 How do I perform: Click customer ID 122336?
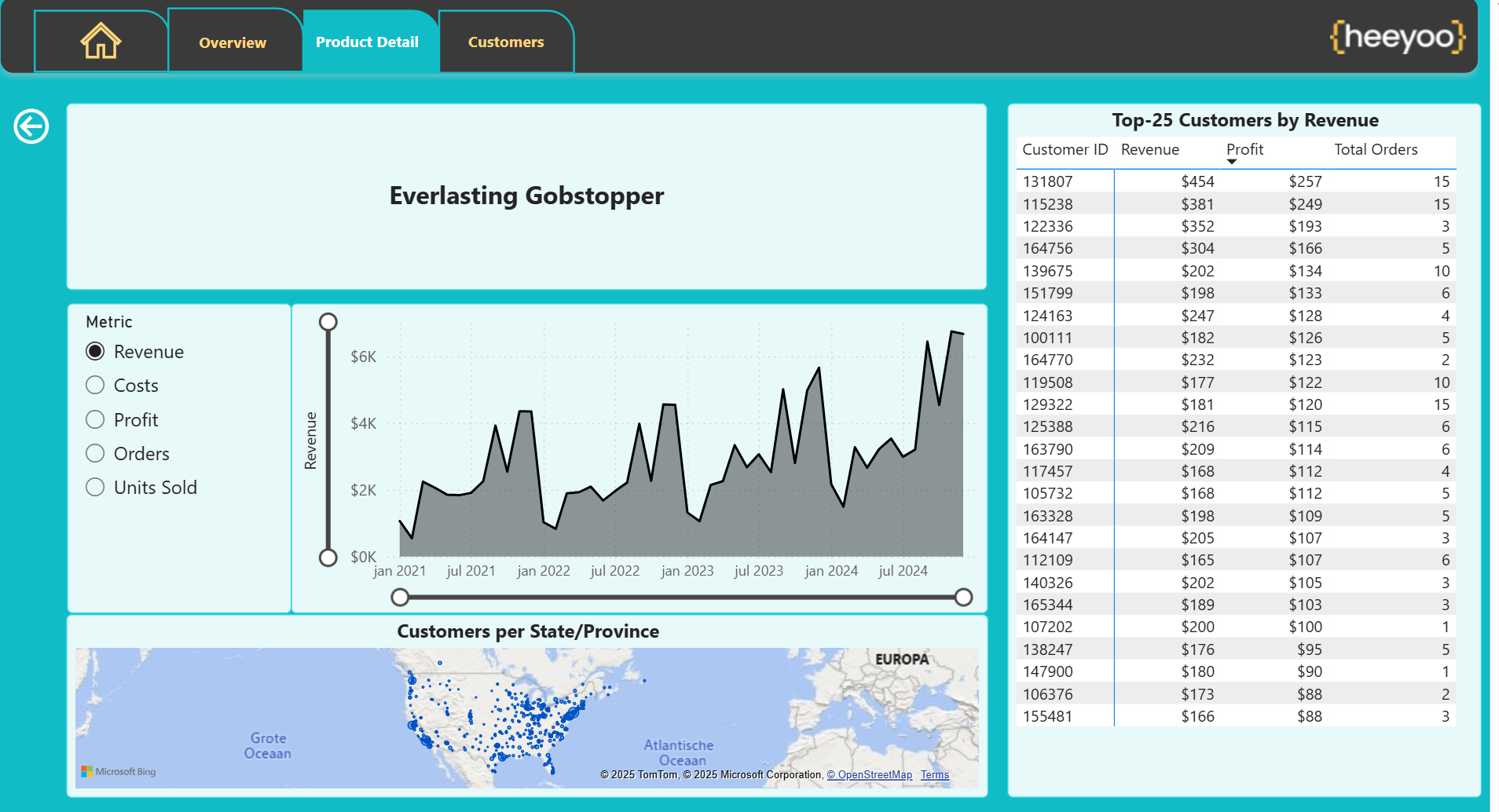(1047, 226)
